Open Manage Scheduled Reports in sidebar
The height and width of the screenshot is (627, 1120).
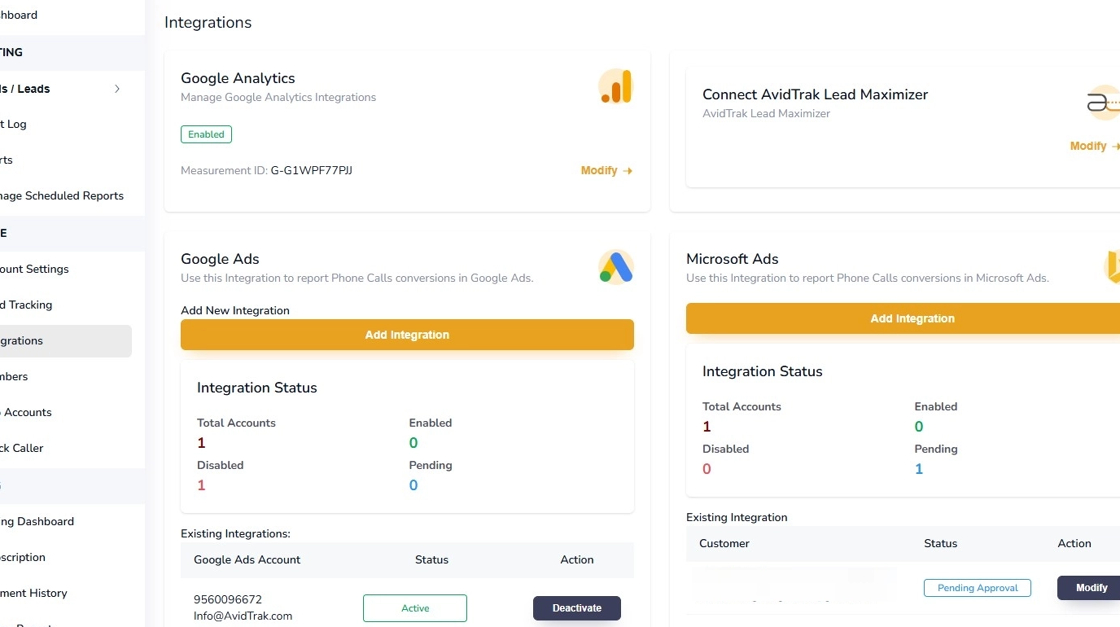coord(61,196)
